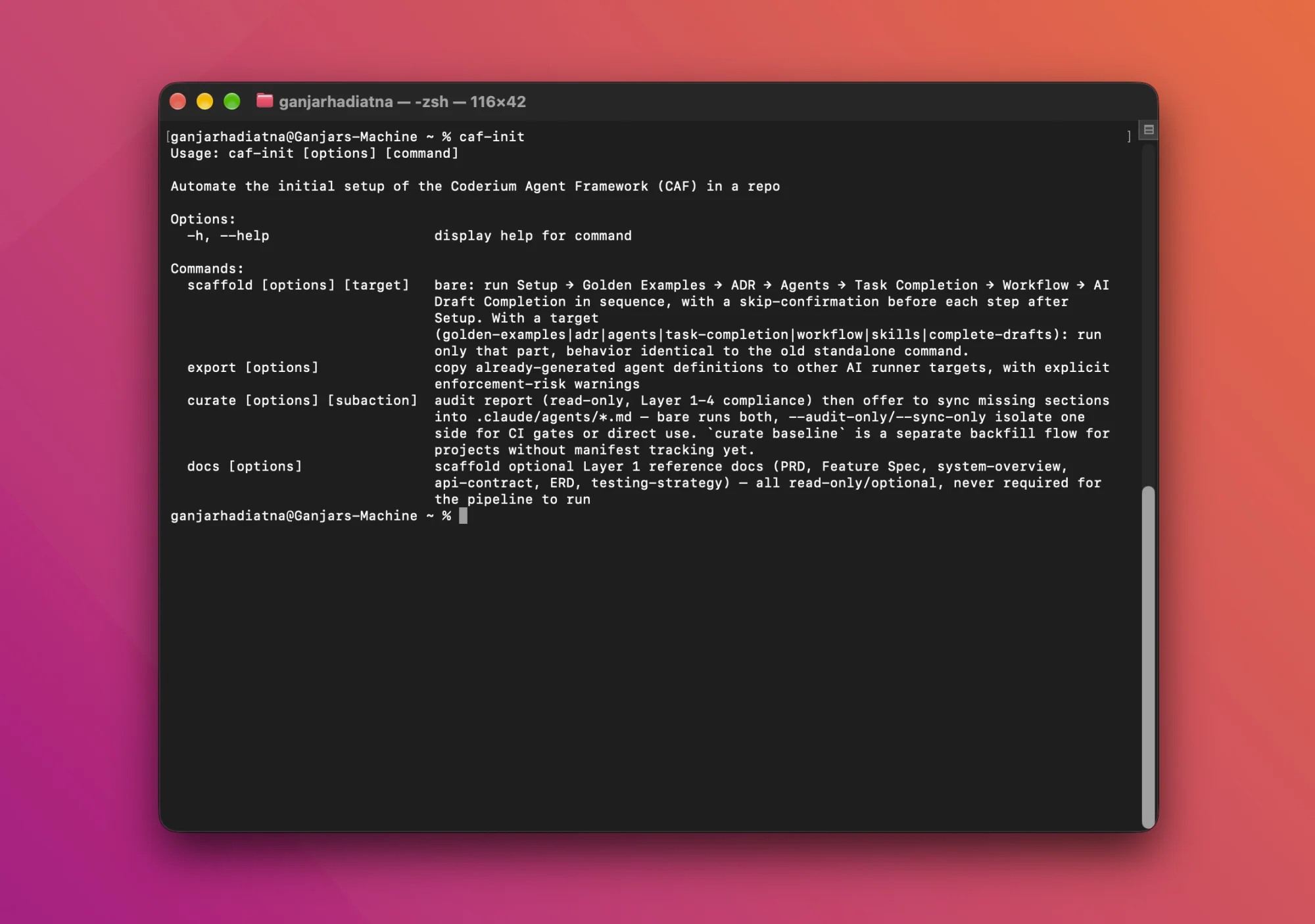Click 'enforcement-risk warnings' text
The width and height of the screenshot is (1315, 924).
pyautogui.click(x=537, y=384)
